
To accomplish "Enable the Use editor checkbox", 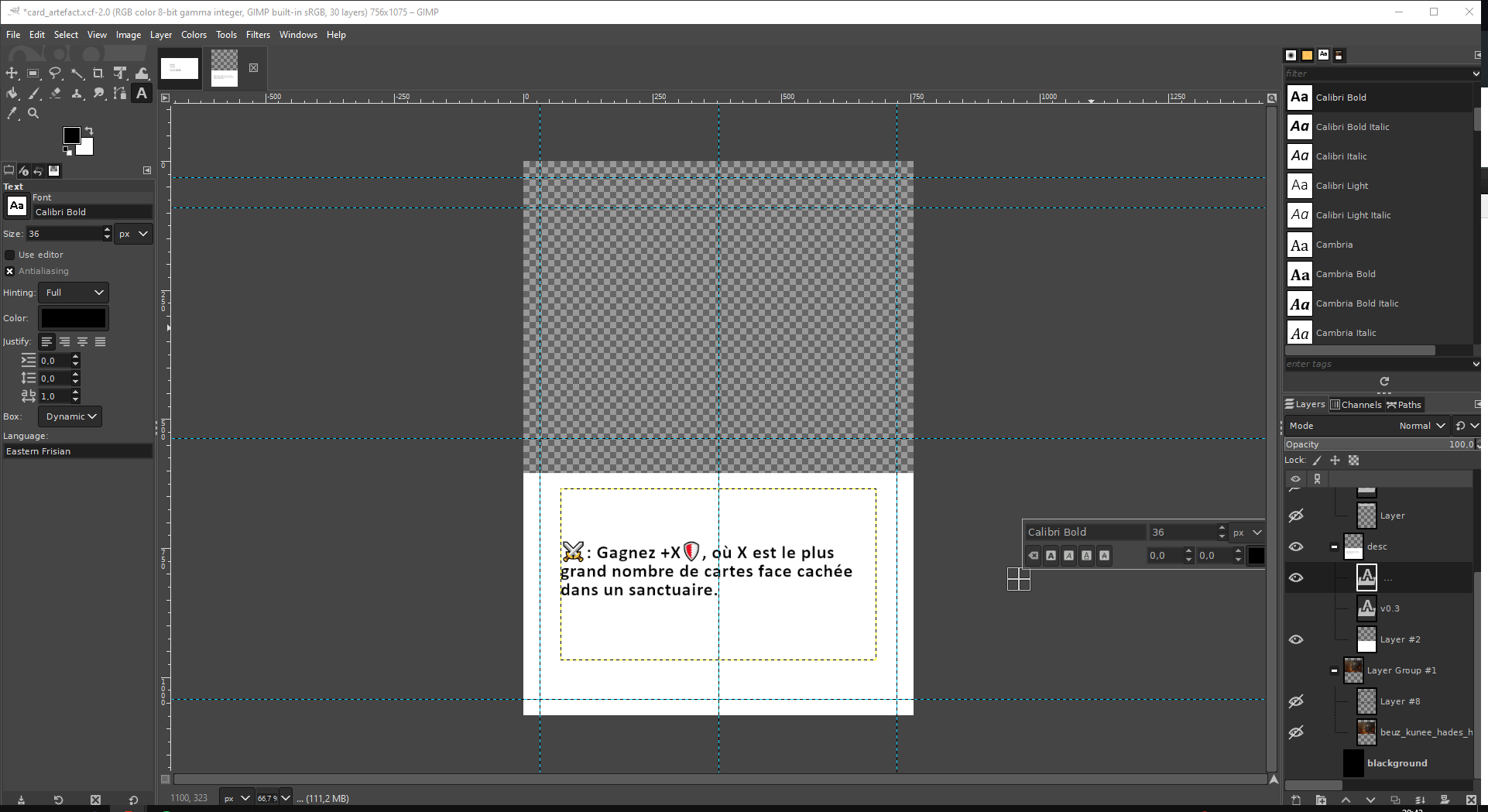I will (10, 255).
